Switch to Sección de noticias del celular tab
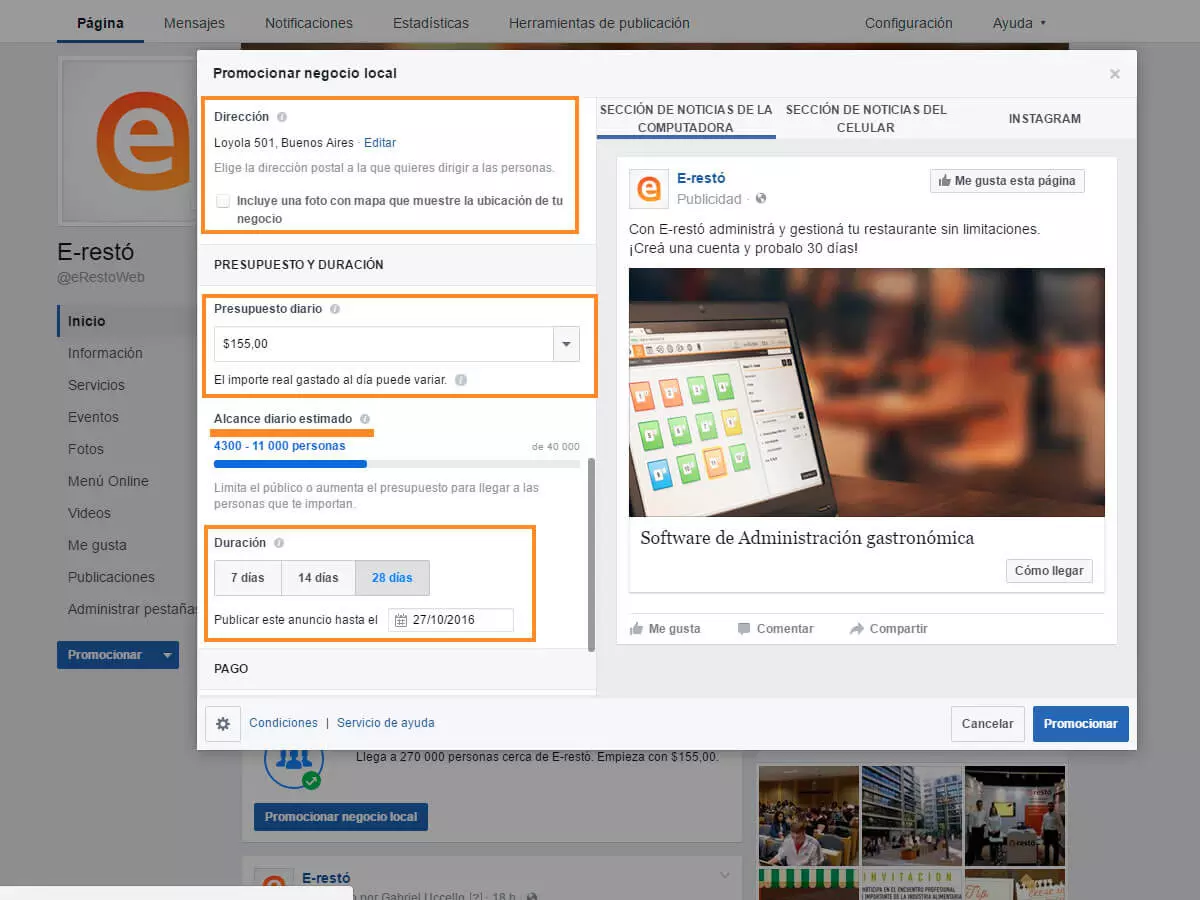The height and width of the screenshot is (900, 1200). [866, 118]
